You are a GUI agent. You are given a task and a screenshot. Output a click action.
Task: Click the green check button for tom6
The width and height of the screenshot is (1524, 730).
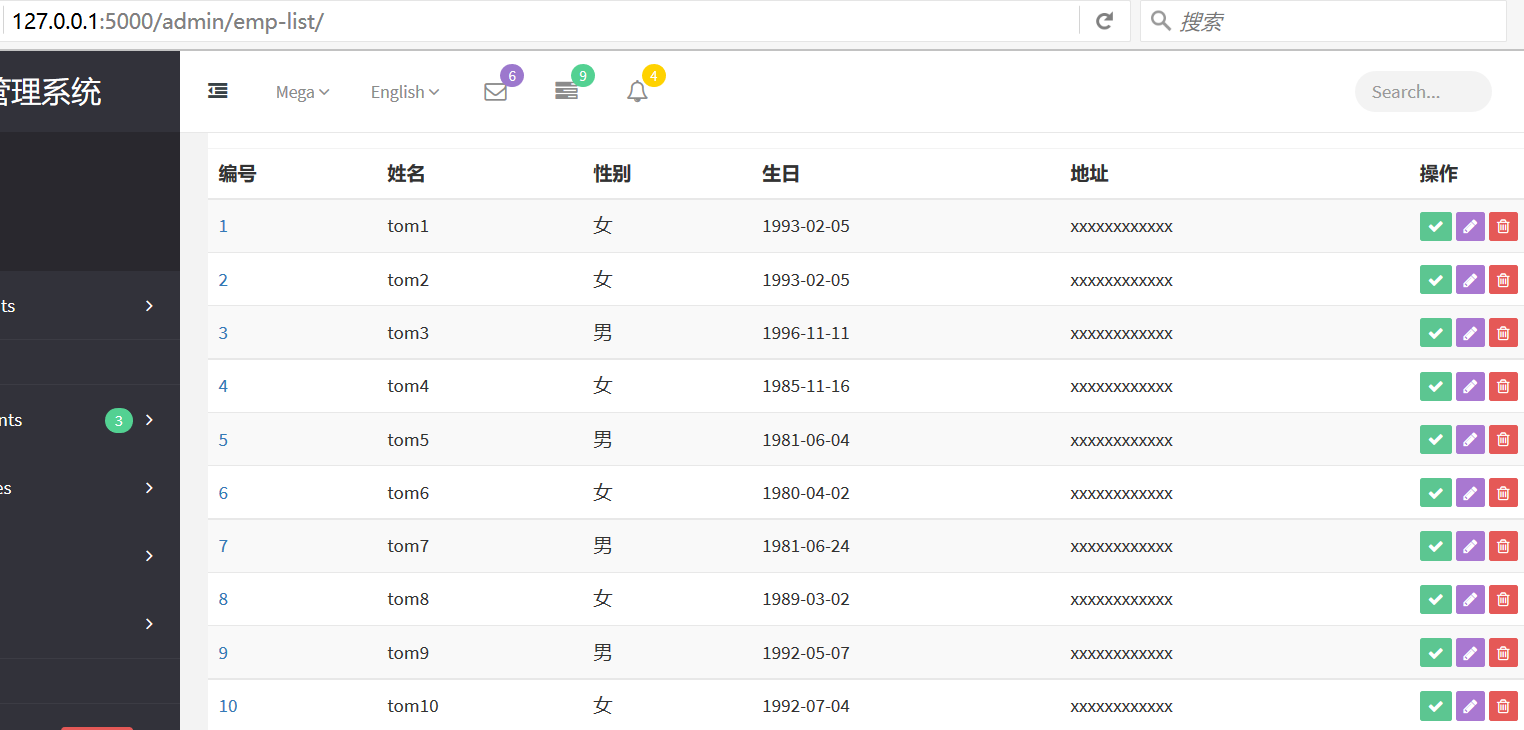(1436, 492)
